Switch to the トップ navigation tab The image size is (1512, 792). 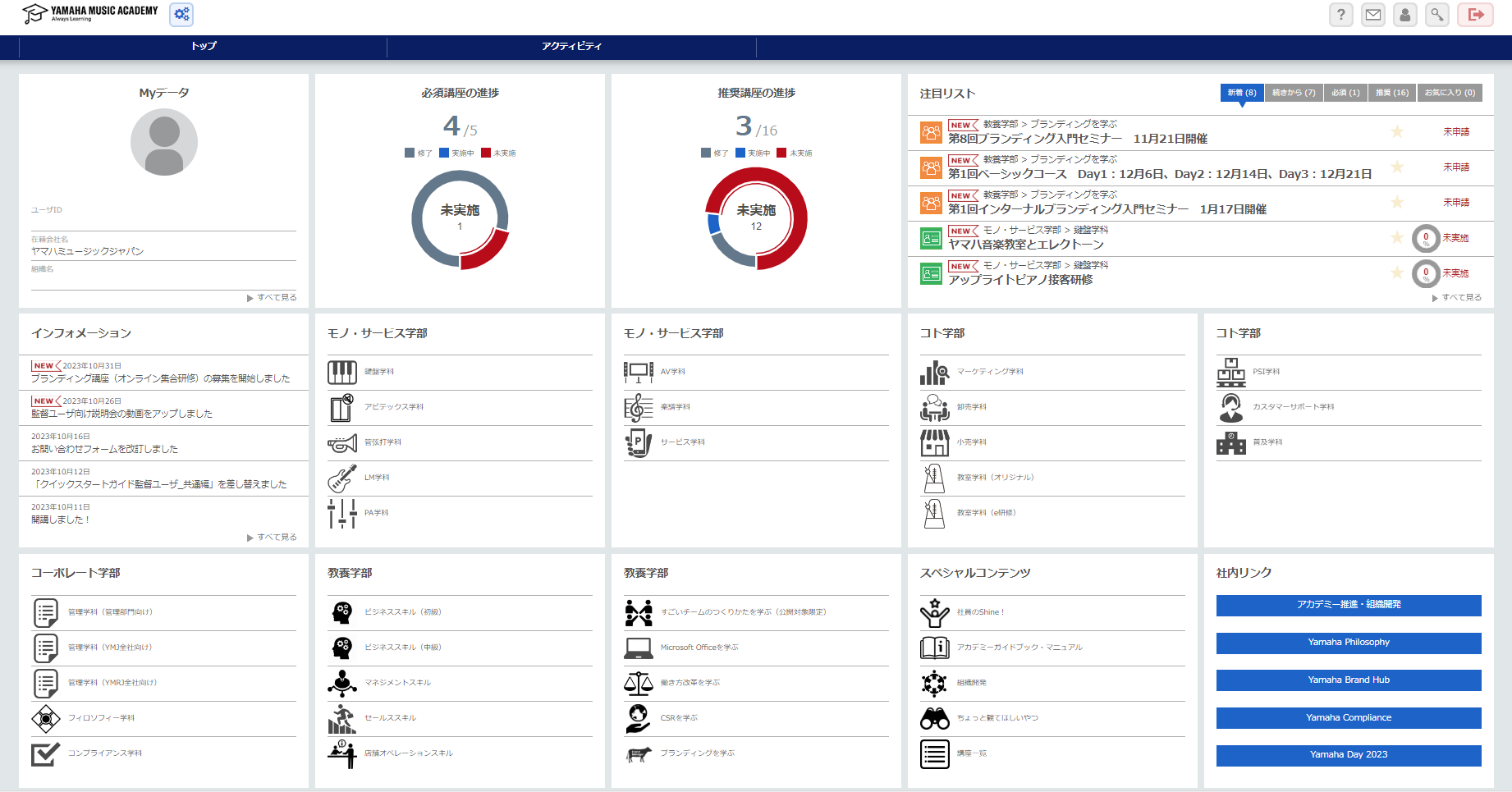[204, 46]
